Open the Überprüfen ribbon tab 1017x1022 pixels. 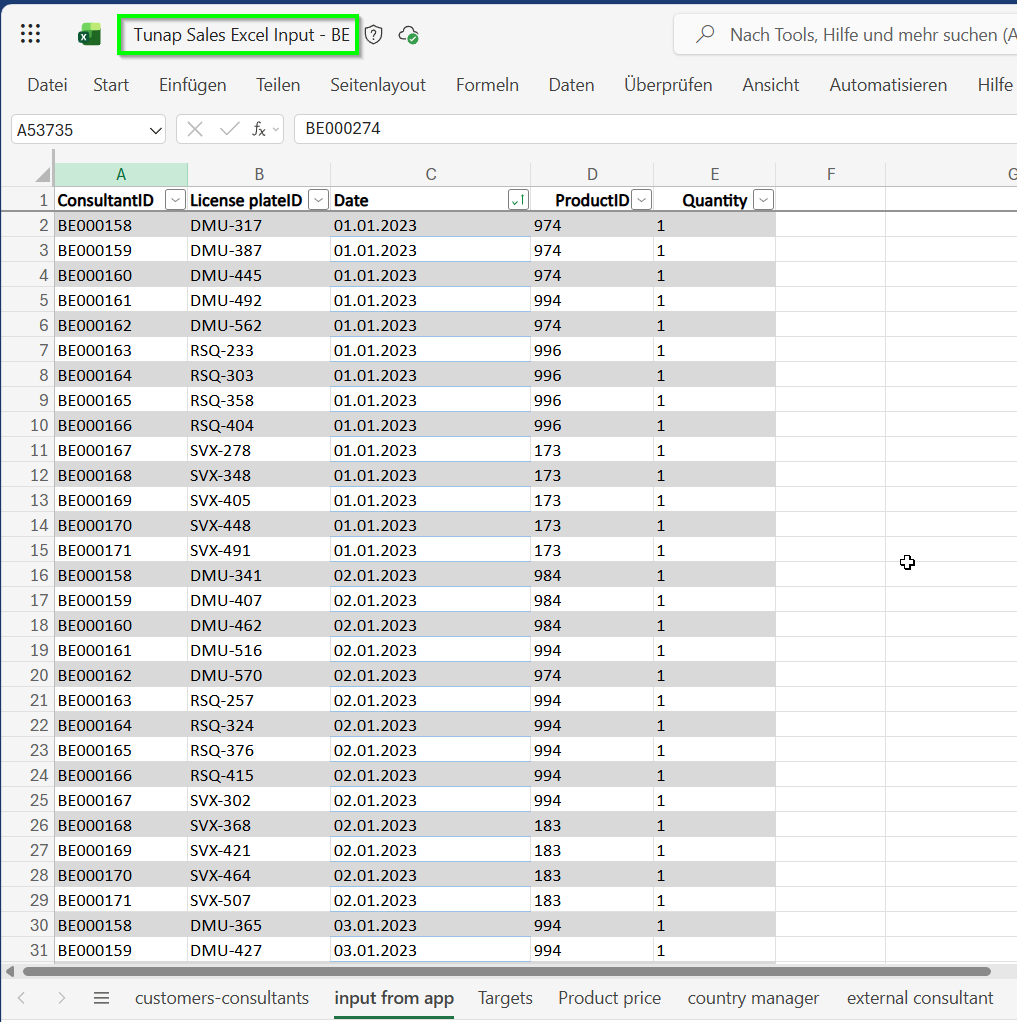668,85
